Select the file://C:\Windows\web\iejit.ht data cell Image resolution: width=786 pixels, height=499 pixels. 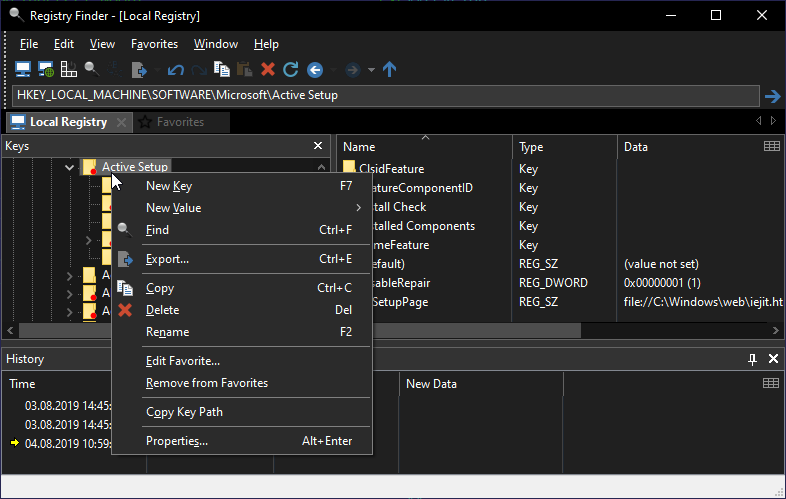pyautogui.click(x=703, y=302)
